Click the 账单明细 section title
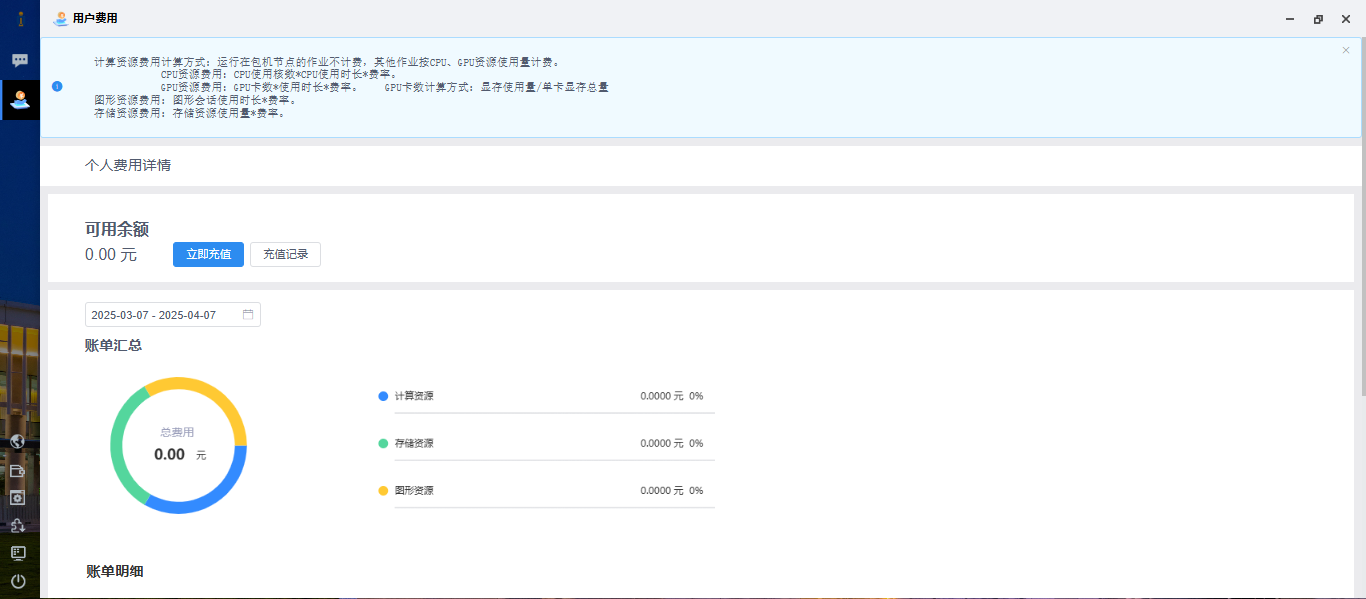 [x=115, y=571]
